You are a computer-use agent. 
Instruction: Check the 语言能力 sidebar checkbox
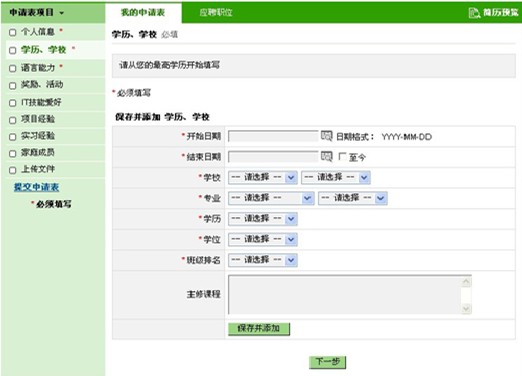pyautogui.click(x=13, y=68)
